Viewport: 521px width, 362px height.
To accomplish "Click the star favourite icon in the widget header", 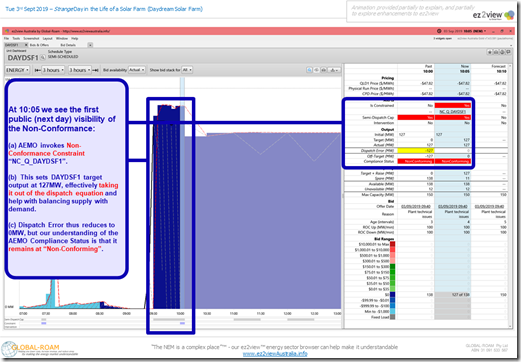I will [x=490, y=52].
